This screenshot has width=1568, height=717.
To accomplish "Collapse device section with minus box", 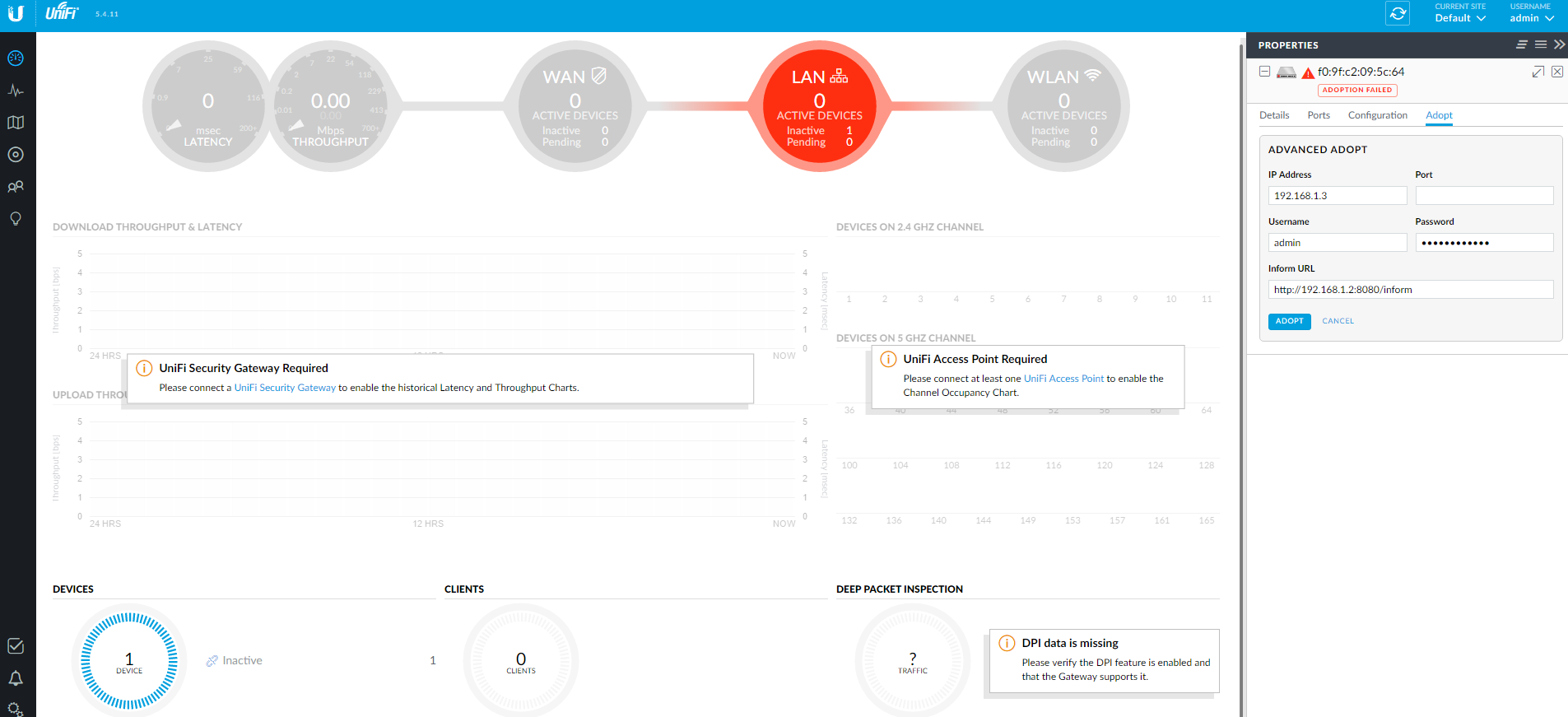I will coord(1264,72).
